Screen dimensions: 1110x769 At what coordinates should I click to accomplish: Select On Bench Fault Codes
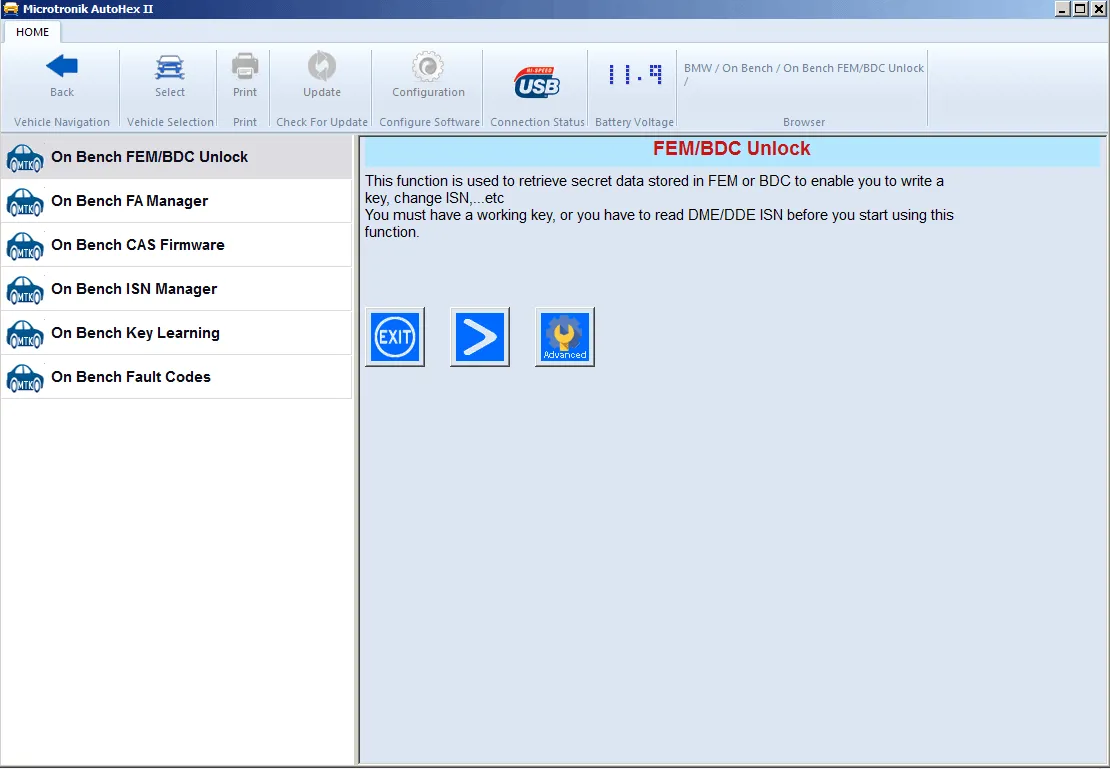click(x=176, y=377)
